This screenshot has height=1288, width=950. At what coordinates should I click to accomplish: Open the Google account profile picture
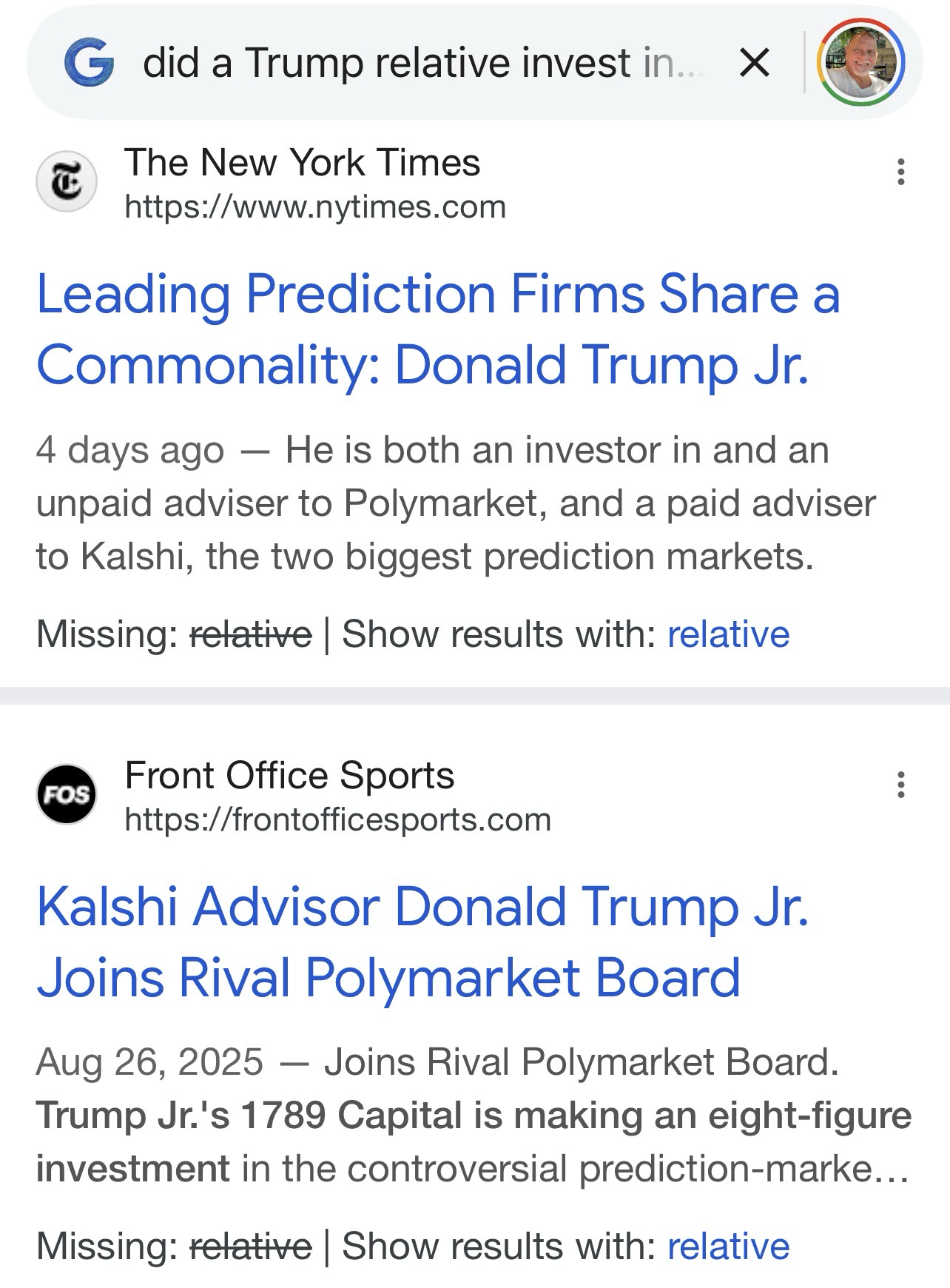coord(860,62)
